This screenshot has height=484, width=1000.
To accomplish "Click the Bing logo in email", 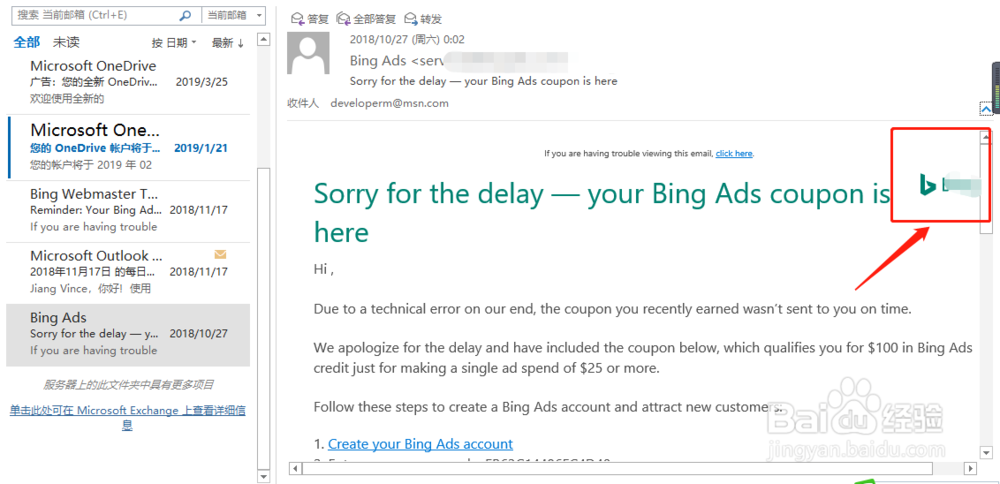I will (x=928, y=184).
